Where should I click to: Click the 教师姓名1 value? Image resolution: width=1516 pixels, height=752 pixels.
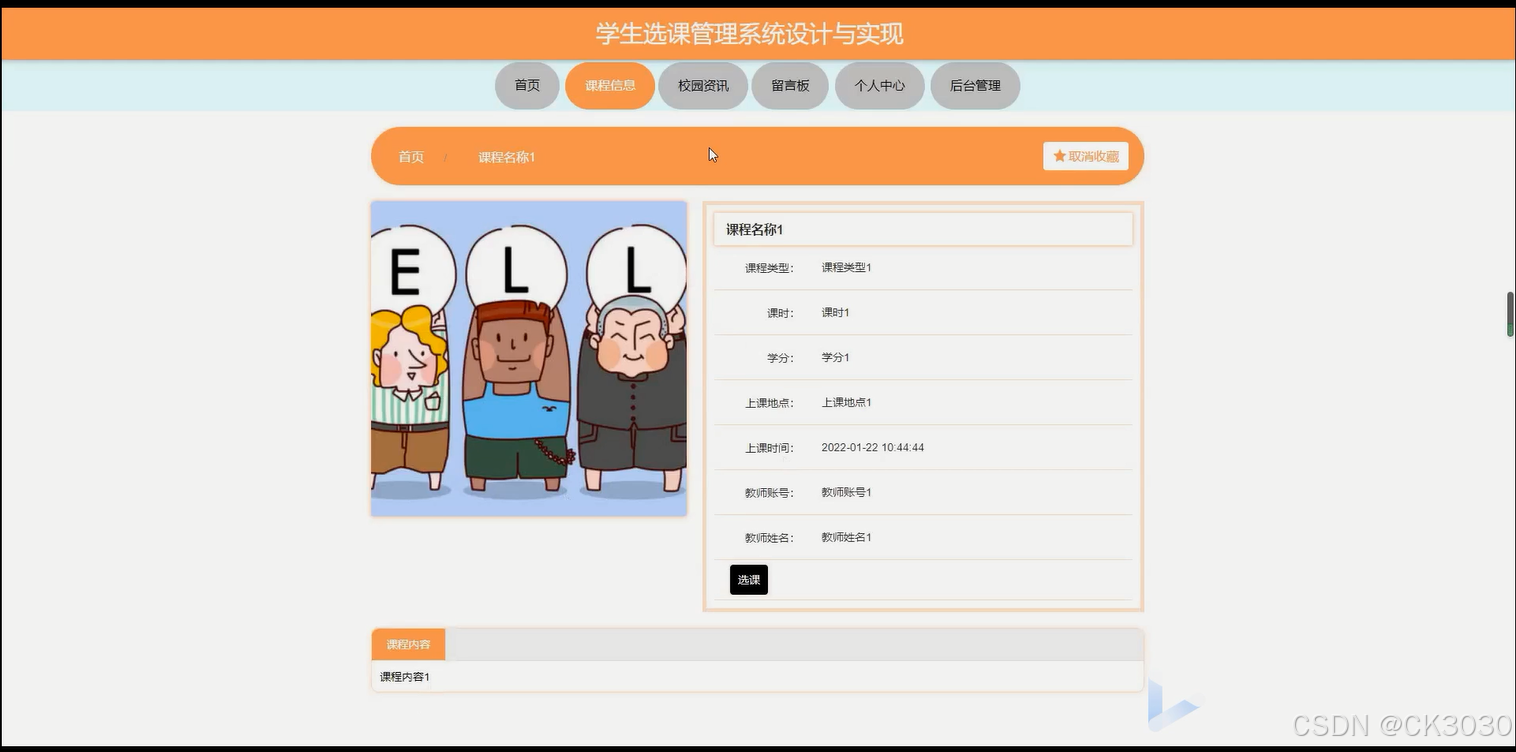847,537
